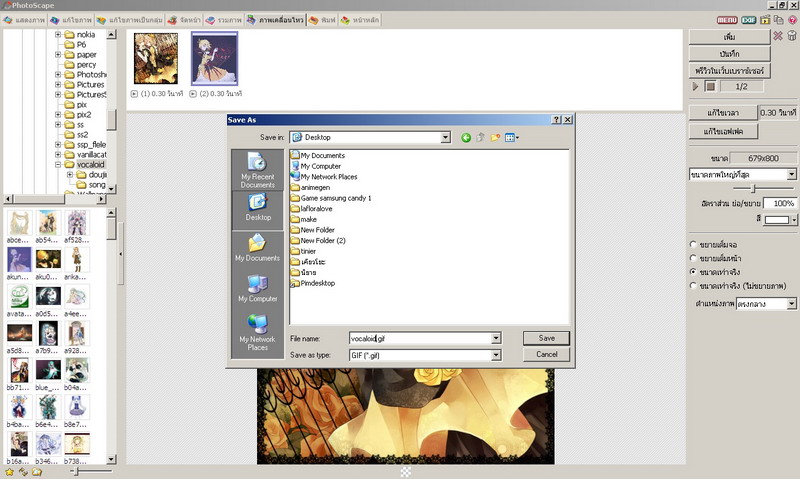Open the background color dropdown arrow
Image resolution: width=800 pixels, height=479 pixels.
point(794,219)
